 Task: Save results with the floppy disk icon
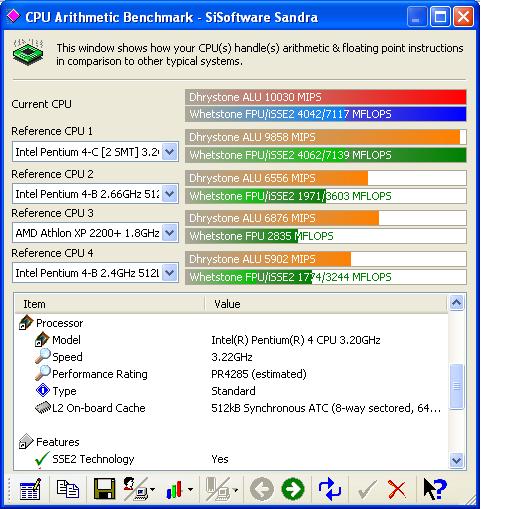coord(104,489)
